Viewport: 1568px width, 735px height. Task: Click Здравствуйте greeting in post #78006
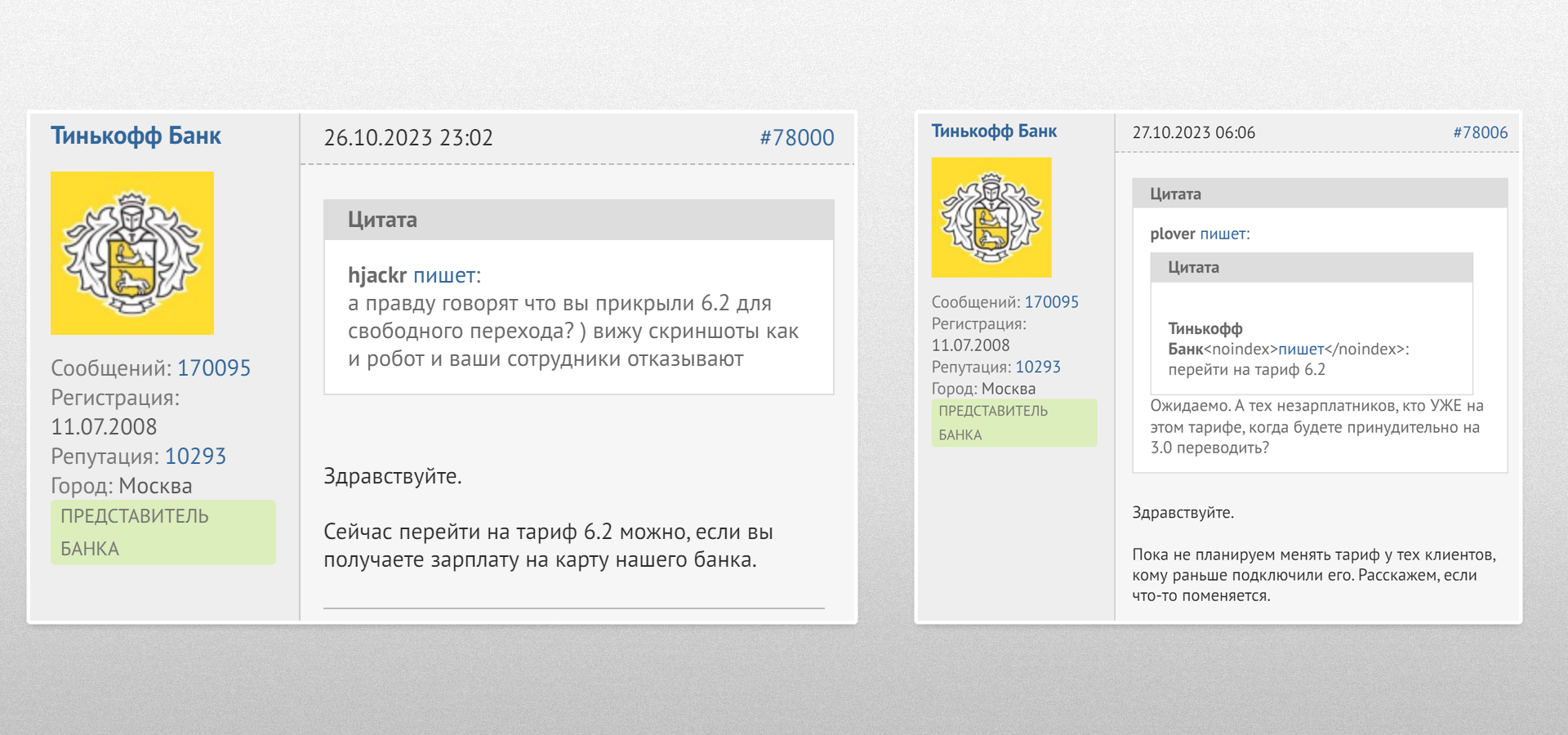coord(1183,513)
